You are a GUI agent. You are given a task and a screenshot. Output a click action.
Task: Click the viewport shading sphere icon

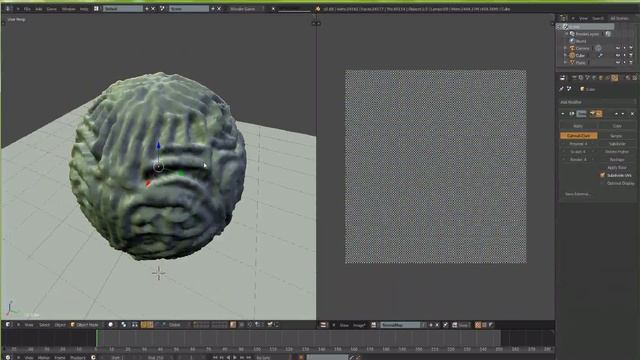[x=111, y=325]
